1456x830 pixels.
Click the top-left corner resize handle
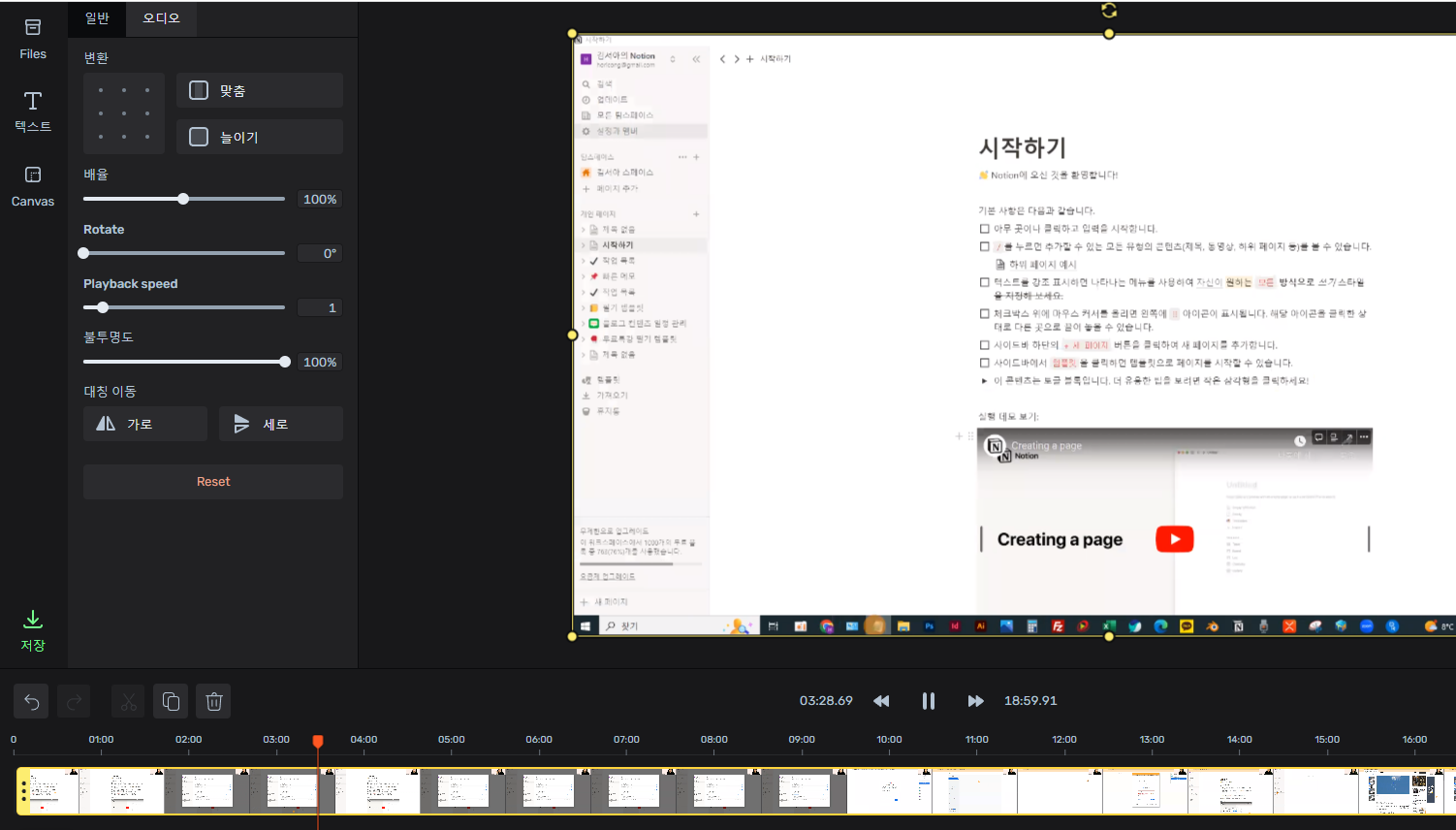[x=572, y=34]
